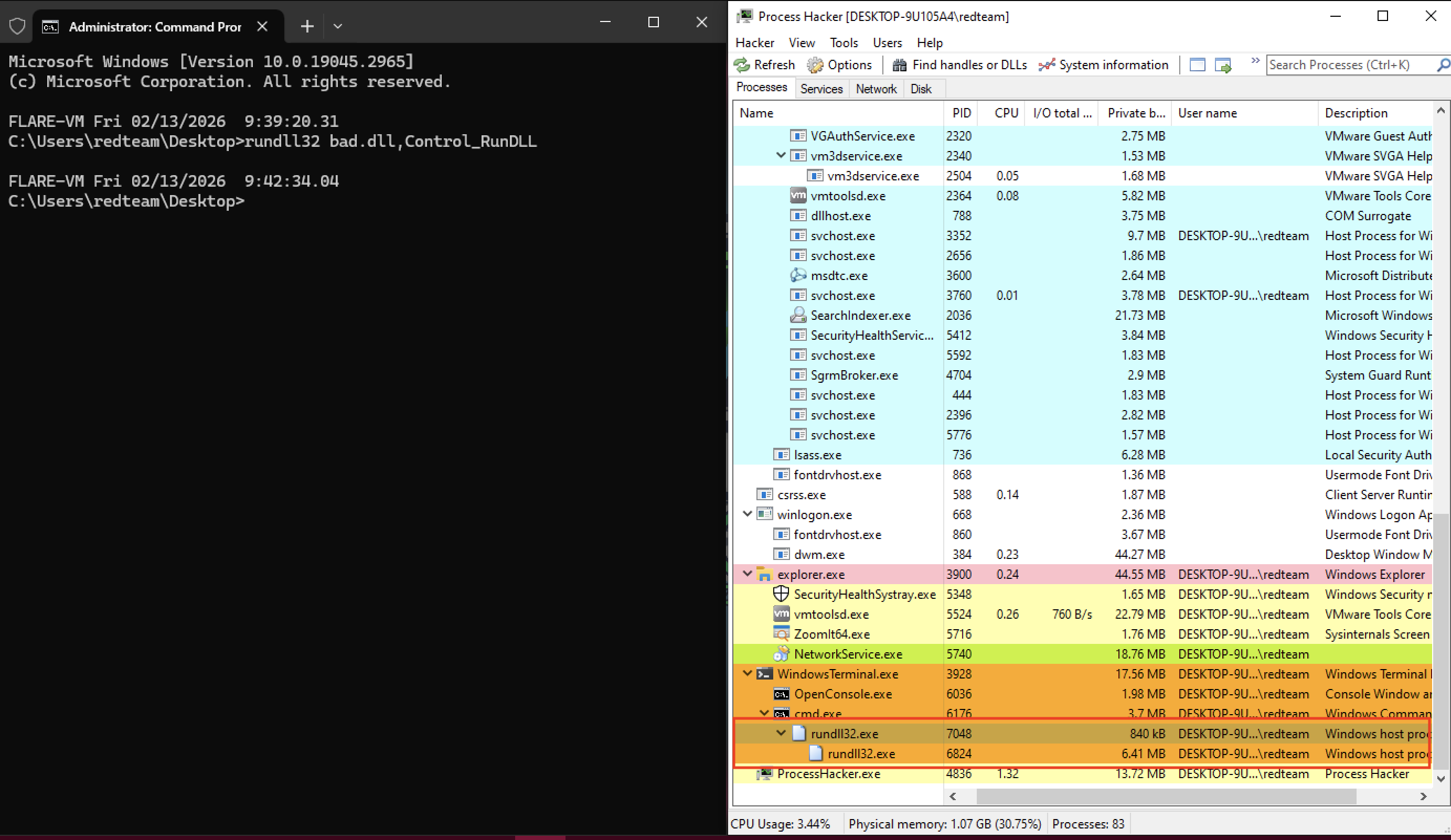The width and height of the screenshot is (1451, 840).
Task: Collapse the rundll32.exe PID 7048 node
Action: tap(781, 733)
